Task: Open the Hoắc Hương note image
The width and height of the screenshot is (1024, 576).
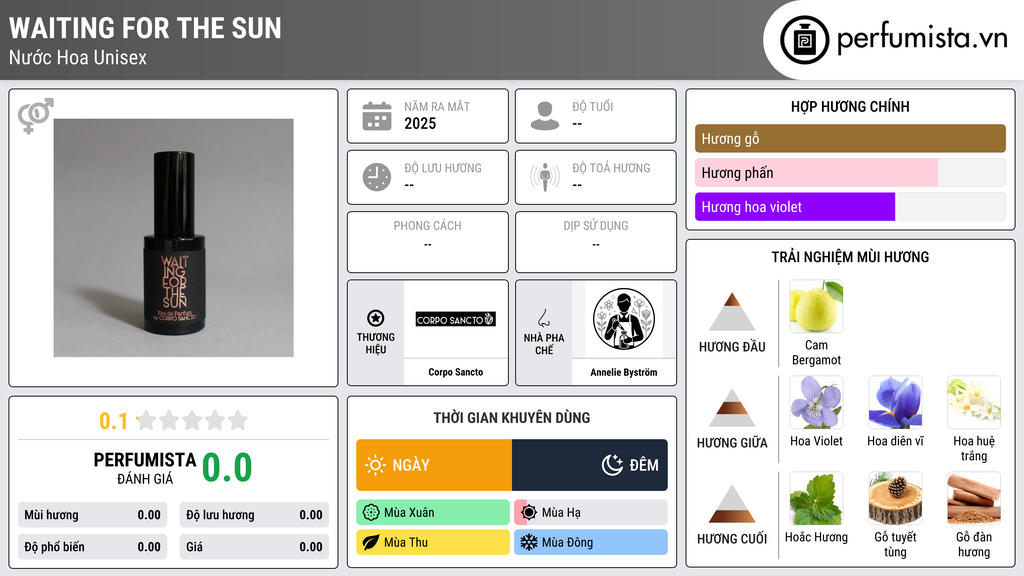Action: tap(816, 498)
